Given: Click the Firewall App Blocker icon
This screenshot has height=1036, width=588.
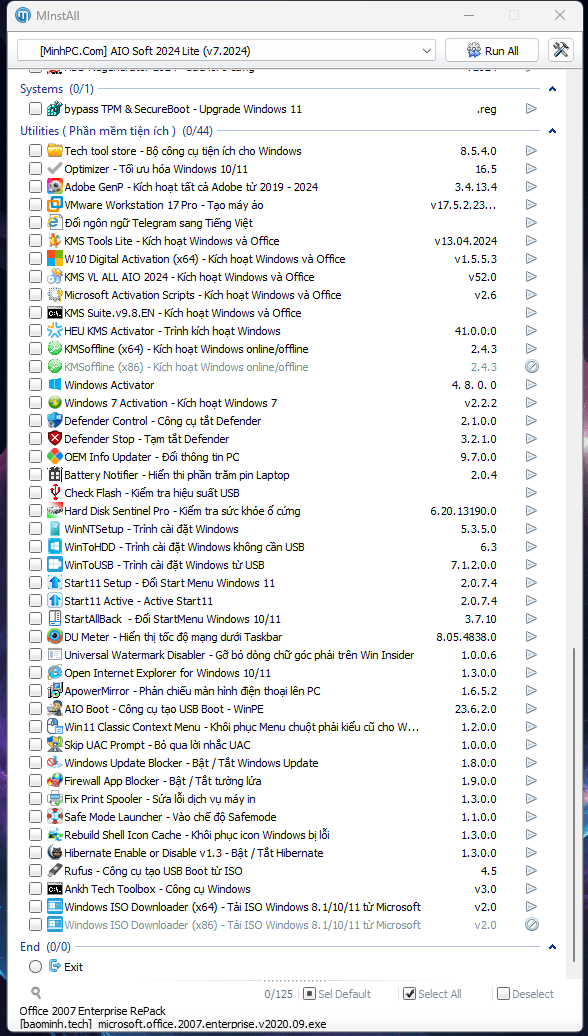Looking at the screenshot, I should click(55, 780).
